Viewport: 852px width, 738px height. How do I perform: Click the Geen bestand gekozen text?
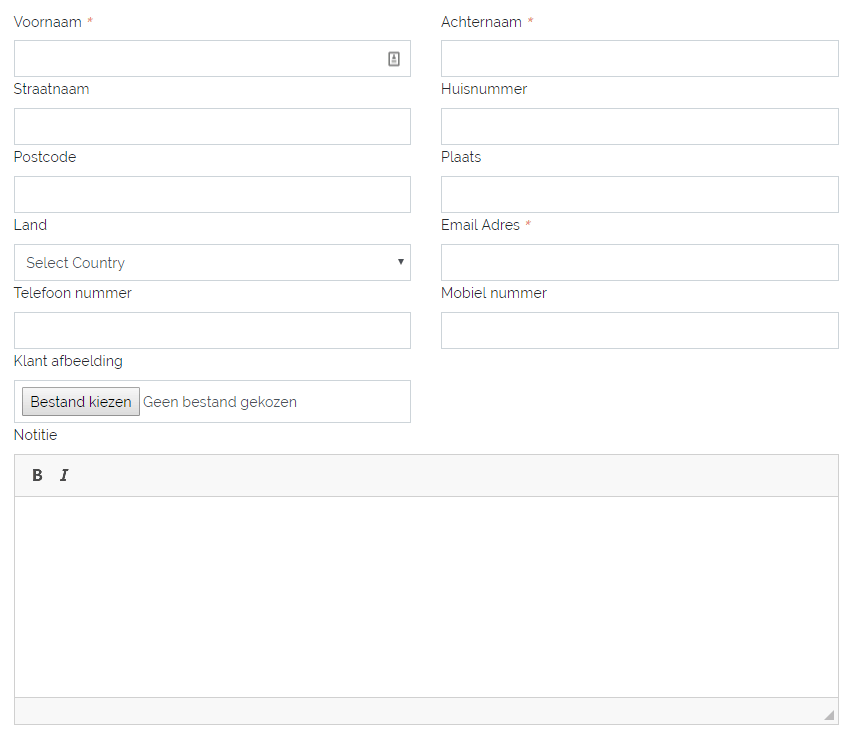coord(220,402)
